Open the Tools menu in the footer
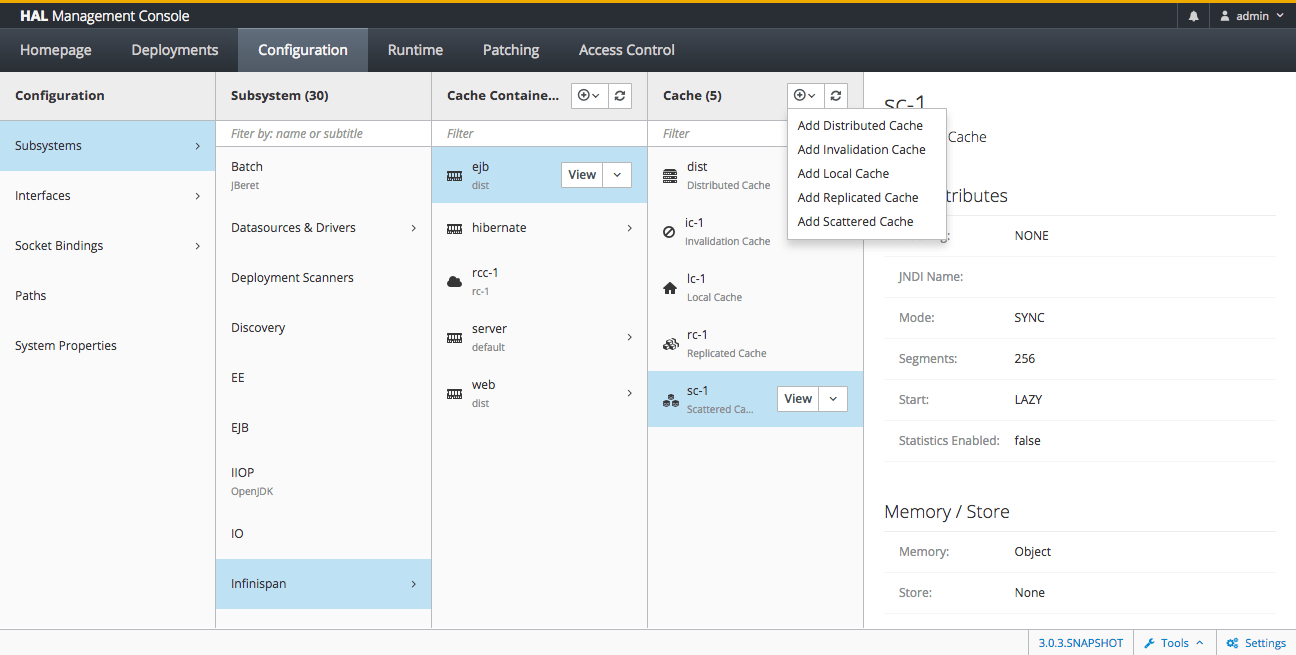This screenshot has height=655, width=1296. click(x=1172, y=643)
